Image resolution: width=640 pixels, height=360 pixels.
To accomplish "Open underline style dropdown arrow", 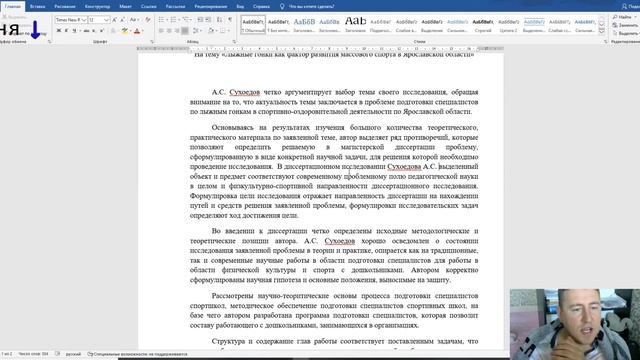I will (x=80, y=31).
